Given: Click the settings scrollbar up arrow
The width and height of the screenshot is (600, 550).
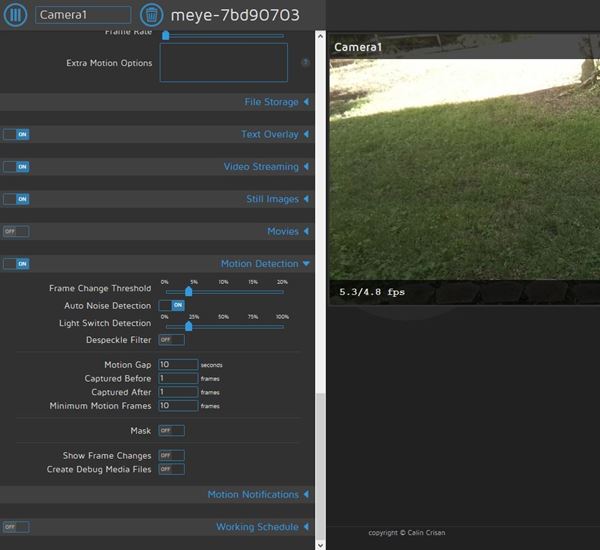Looking at the screenshot, I should [320, 36].
